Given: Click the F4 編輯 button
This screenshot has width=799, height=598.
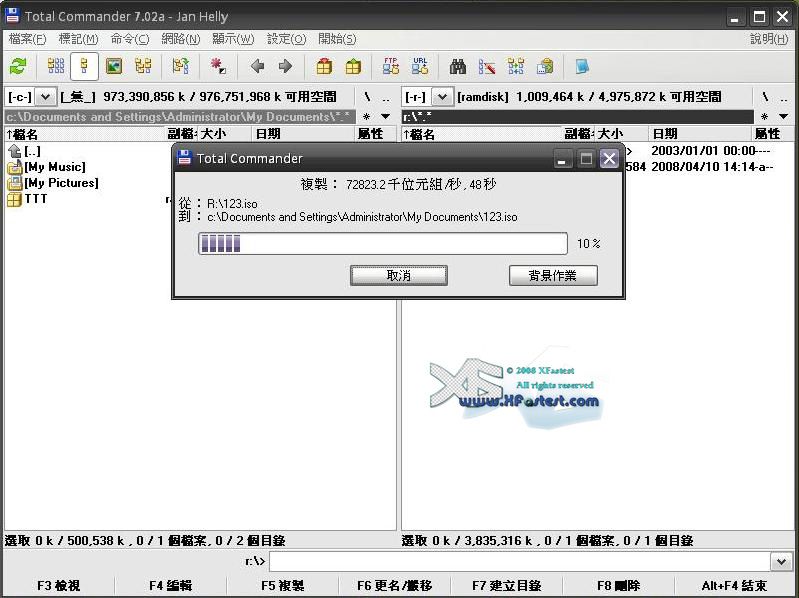Looking at the screenshot, I should tap(171, 586).
